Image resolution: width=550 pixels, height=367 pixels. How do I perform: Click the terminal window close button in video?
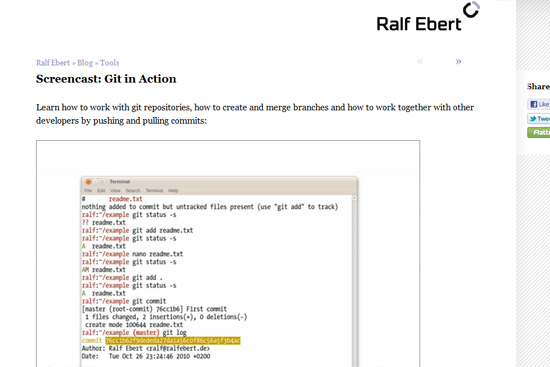[88, 181]
